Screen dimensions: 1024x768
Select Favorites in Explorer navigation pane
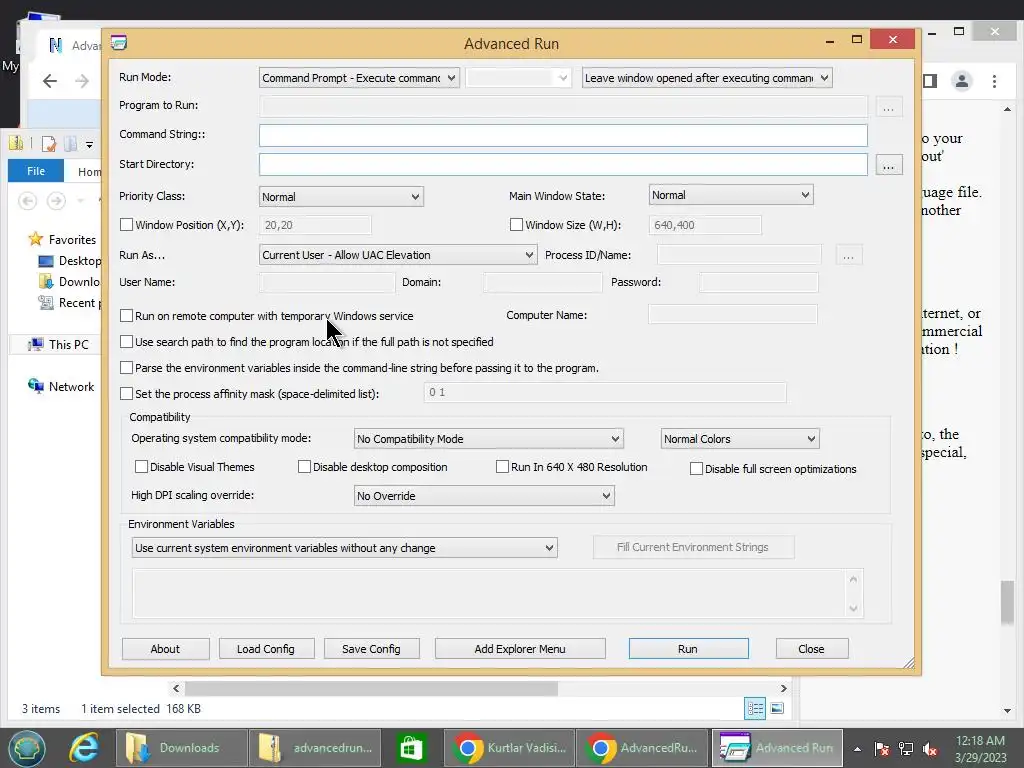[72, 240]
